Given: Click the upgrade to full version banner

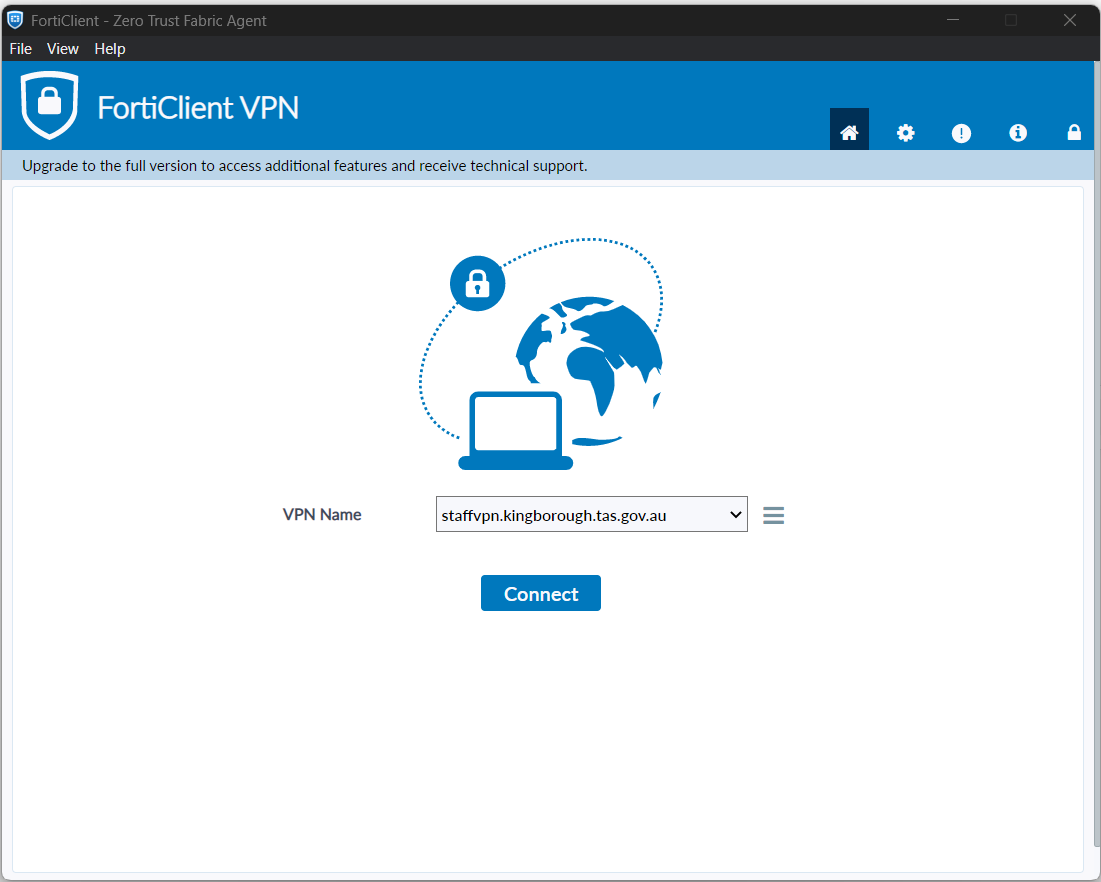Looking at the screenshot, I should pyautogui.click(x=548, y=166).
